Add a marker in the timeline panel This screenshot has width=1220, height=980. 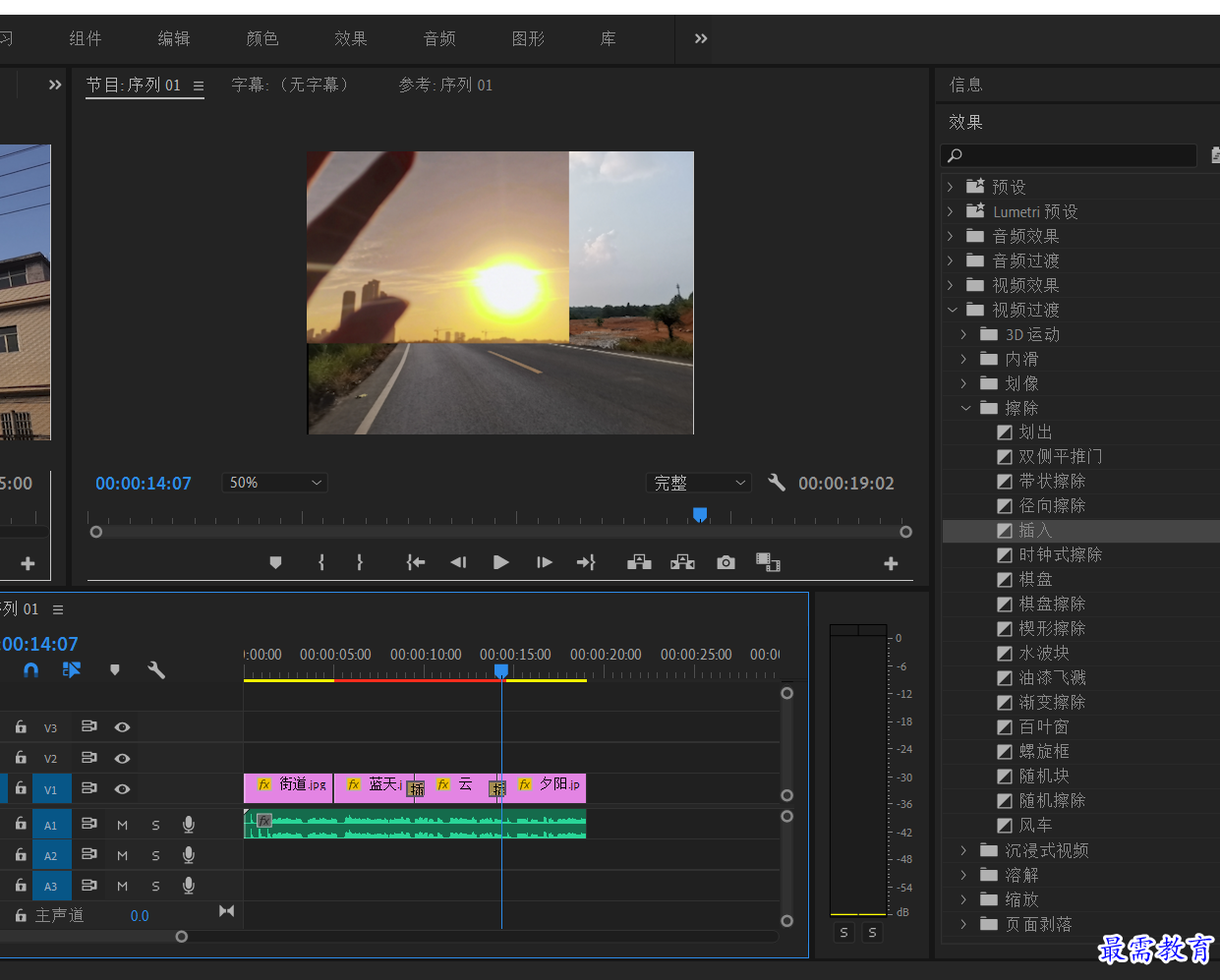tap(115, 669)
